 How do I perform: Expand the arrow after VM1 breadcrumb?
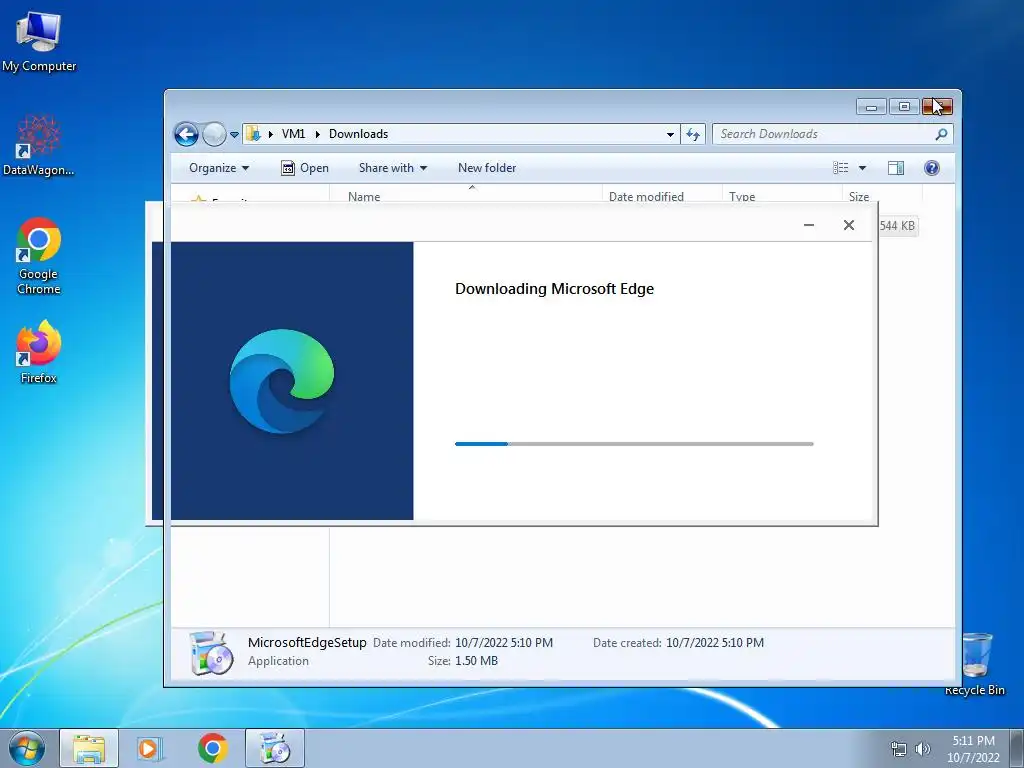pyautogui.click(x=317, y=134)
